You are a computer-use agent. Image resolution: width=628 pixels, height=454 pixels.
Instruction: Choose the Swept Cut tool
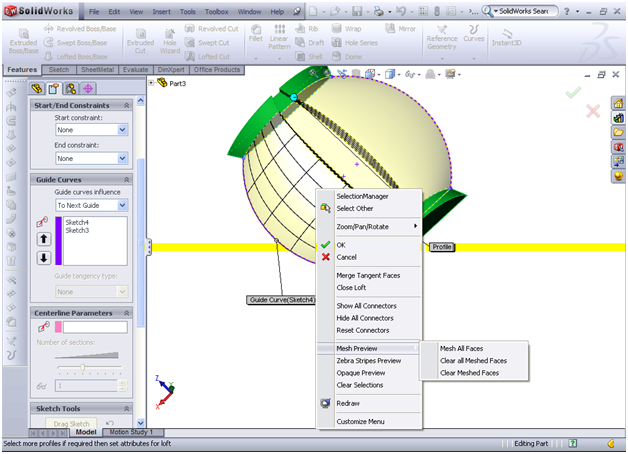[207, 42]
